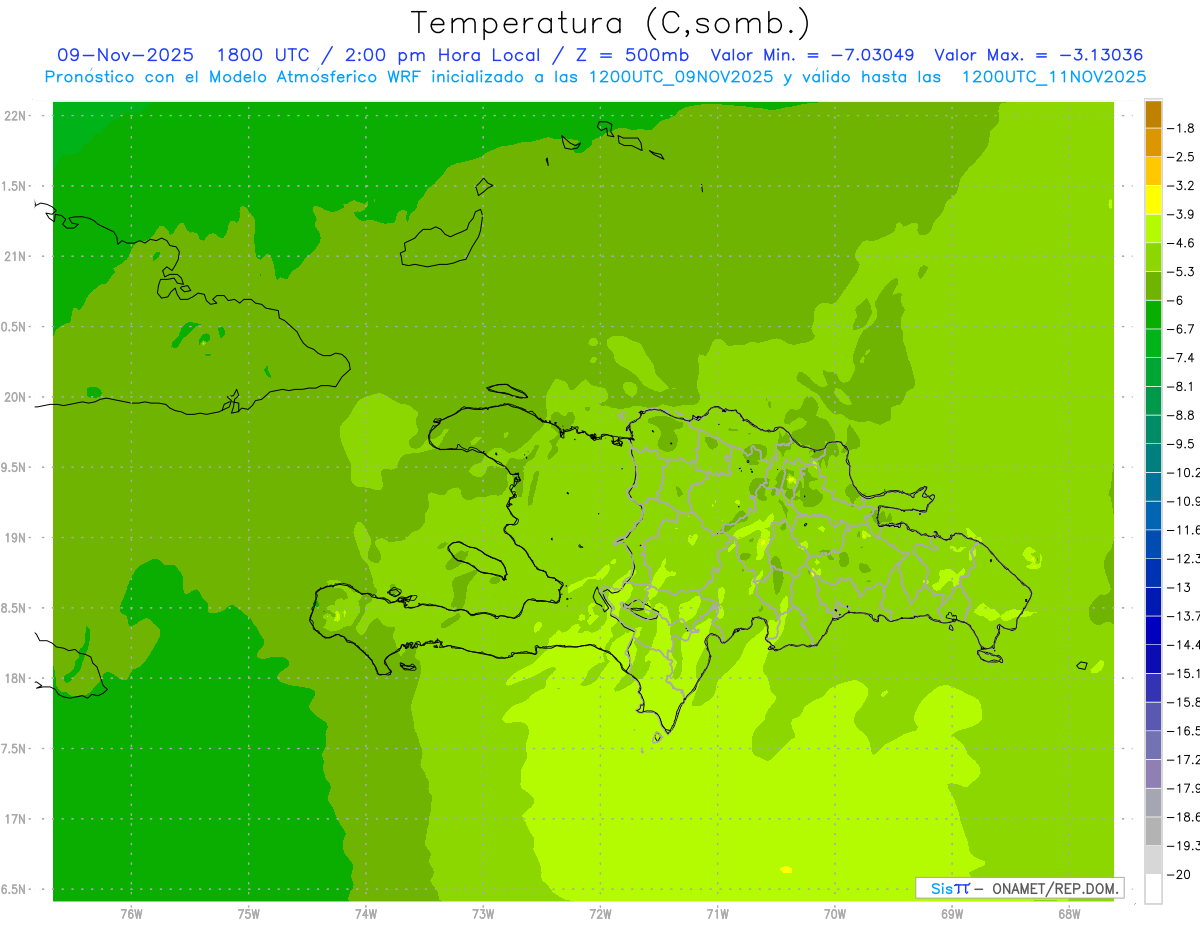Click the '70W' longitude label

[835, 914]
